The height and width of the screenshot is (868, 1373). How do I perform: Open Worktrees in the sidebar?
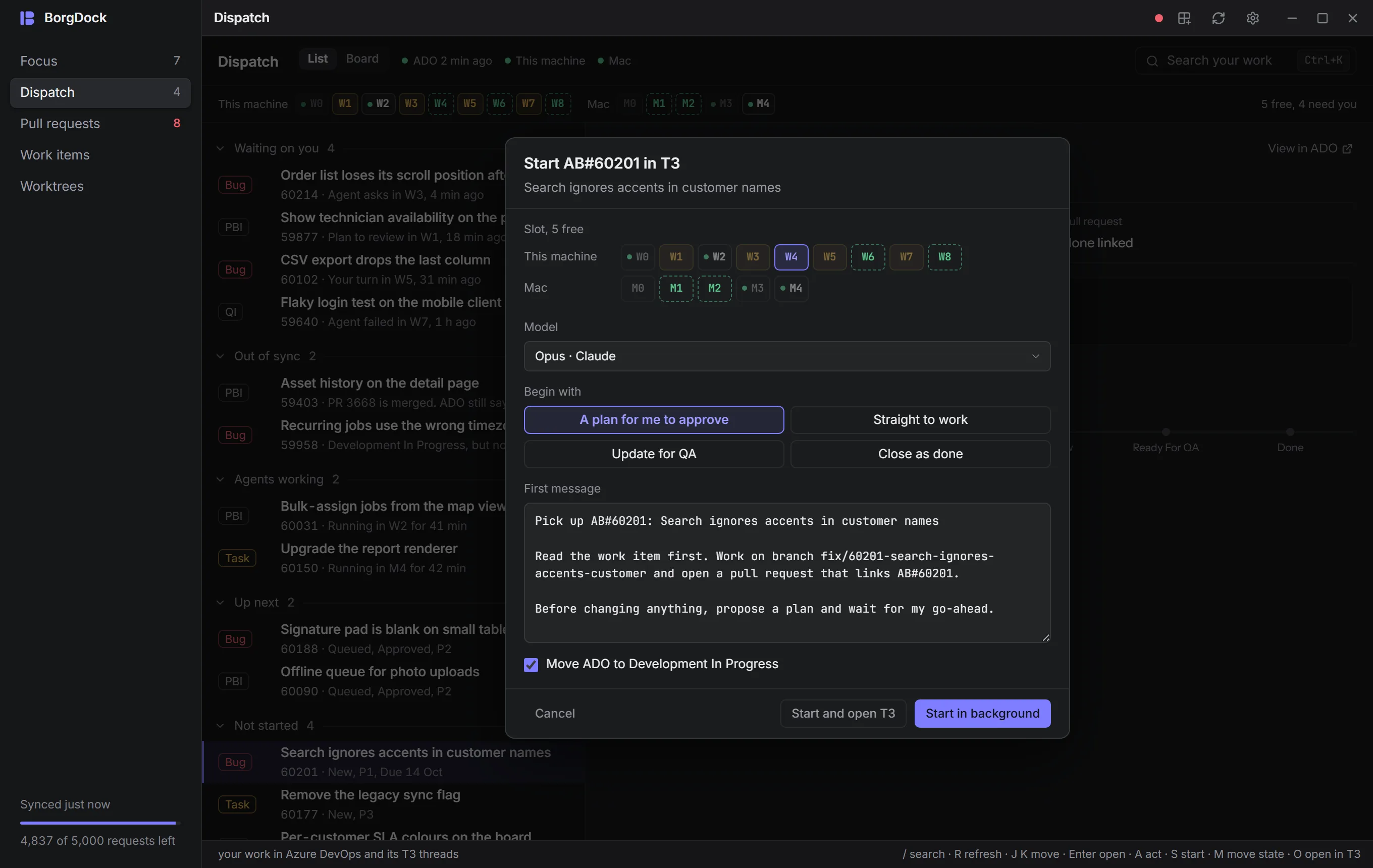click(x=100, y=186)
